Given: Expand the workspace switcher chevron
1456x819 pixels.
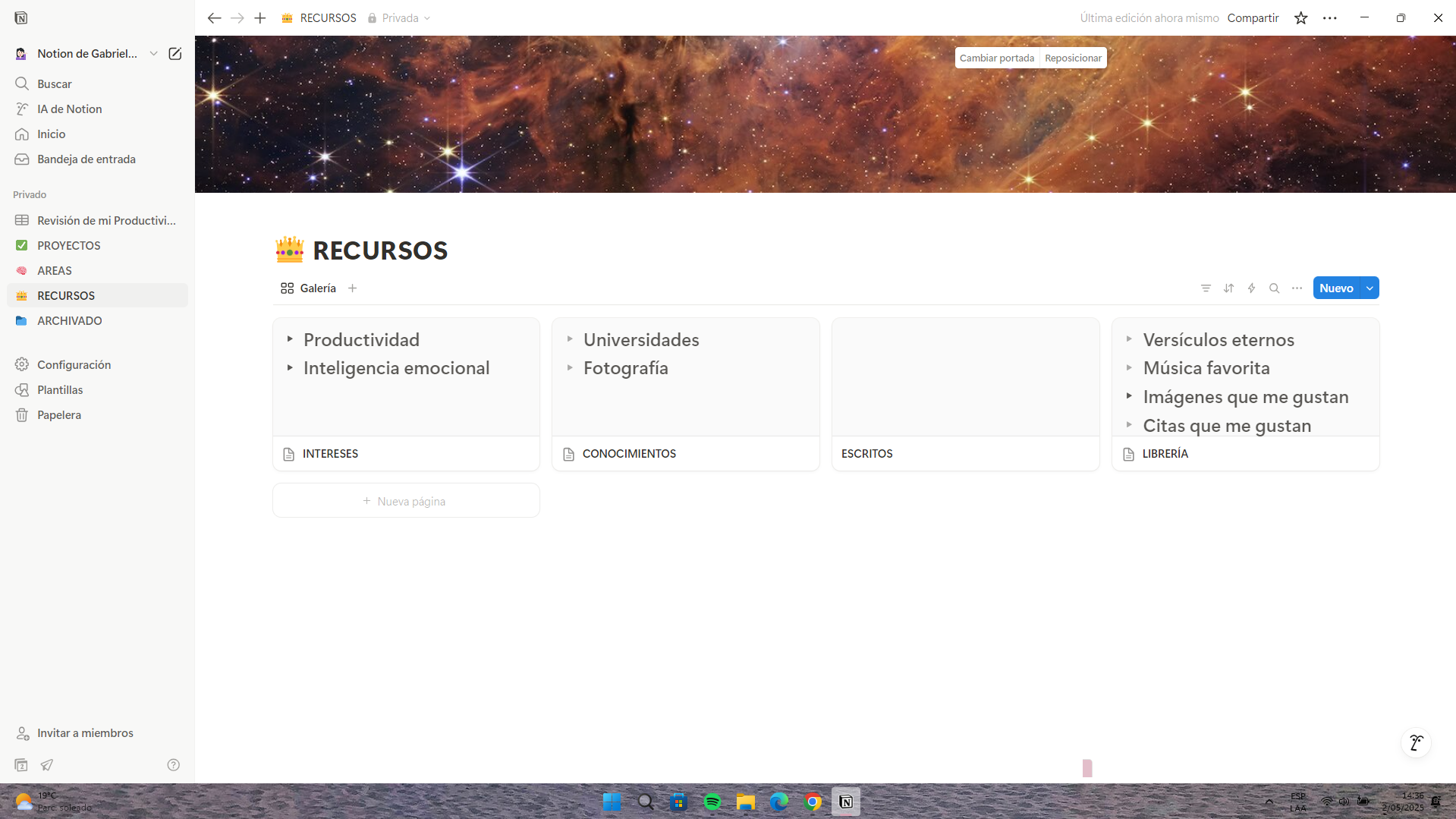Looking at the screenshot, I should click(x=153, y=54).
